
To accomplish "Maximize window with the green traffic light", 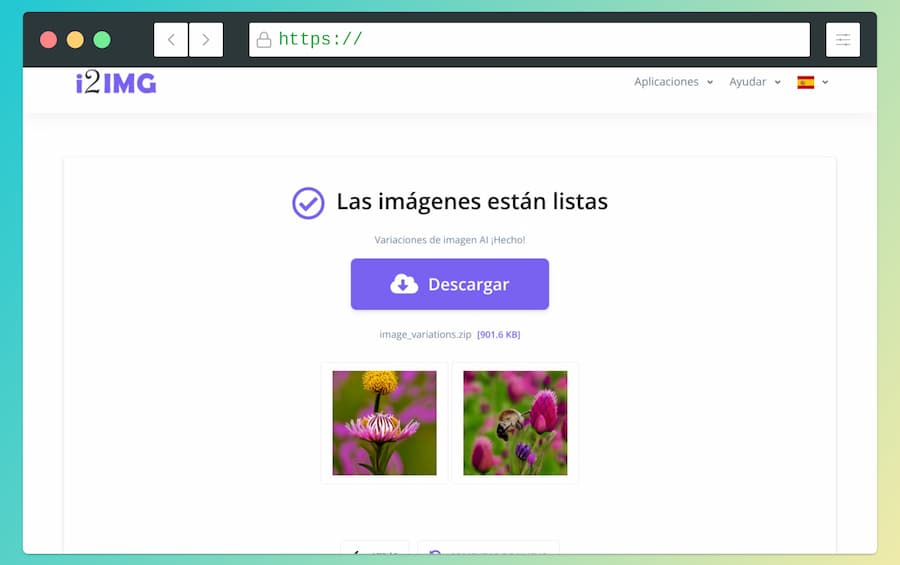I will (102, 40).
